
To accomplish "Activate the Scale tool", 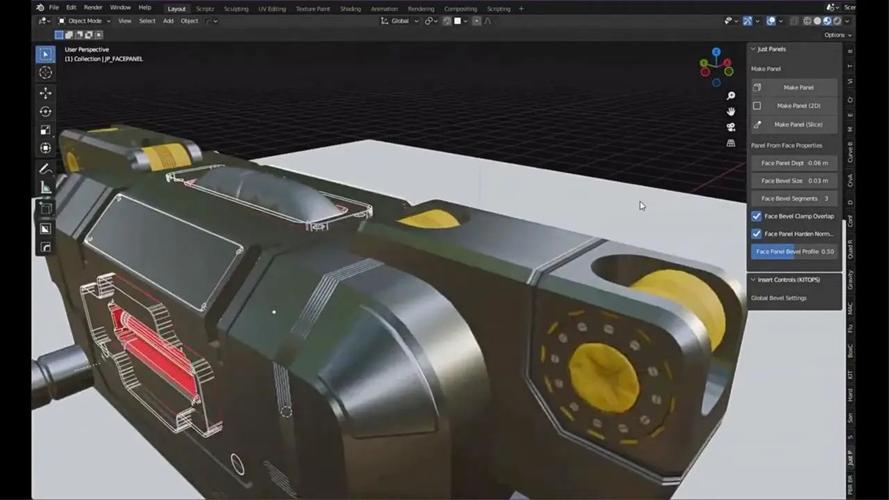I will (45, 130).
